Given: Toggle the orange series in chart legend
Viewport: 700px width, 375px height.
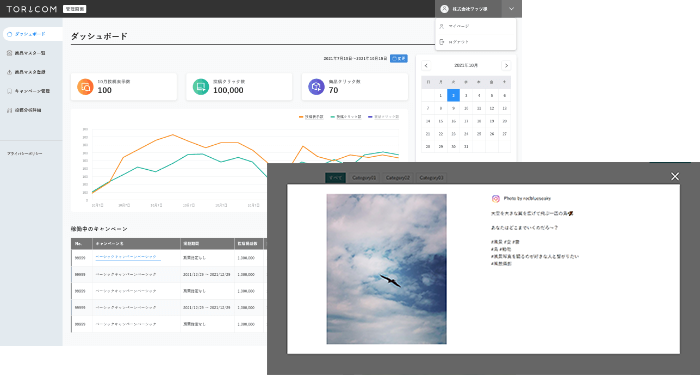Looking at the screenshot, I should (x=311, y=117).
